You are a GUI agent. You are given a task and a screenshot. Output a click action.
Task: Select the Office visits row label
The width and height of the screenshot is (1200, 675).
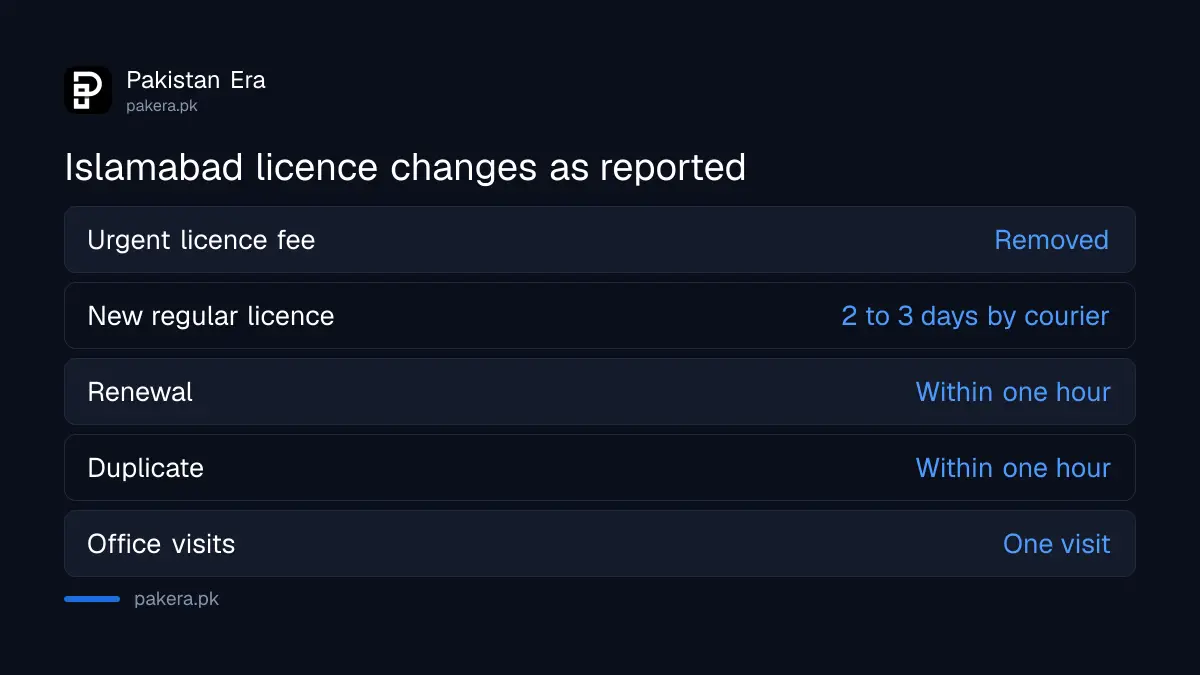[x=161, y=544]
